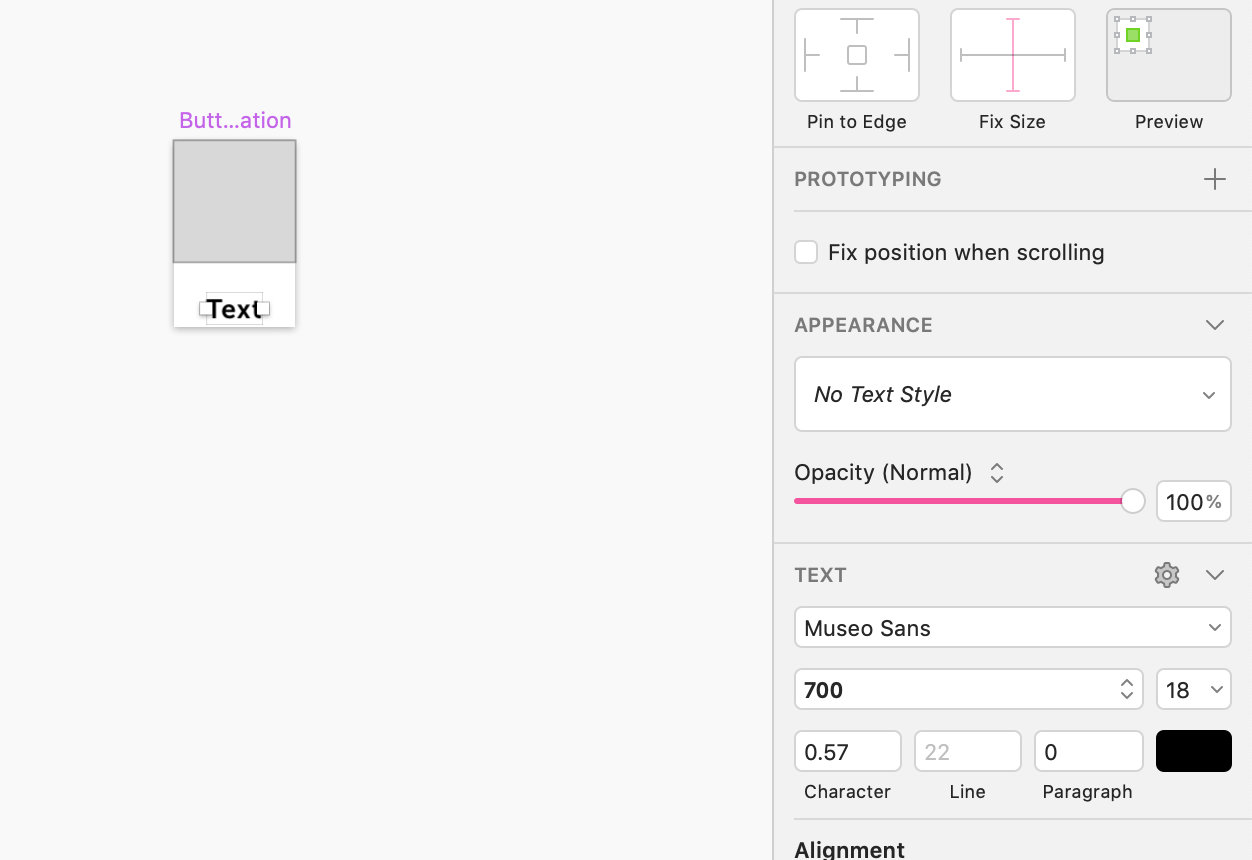The width and height of the screenshot is (1252, 860).
Task: Collapse the Appearance section
Action: [x=1214, y=325]
